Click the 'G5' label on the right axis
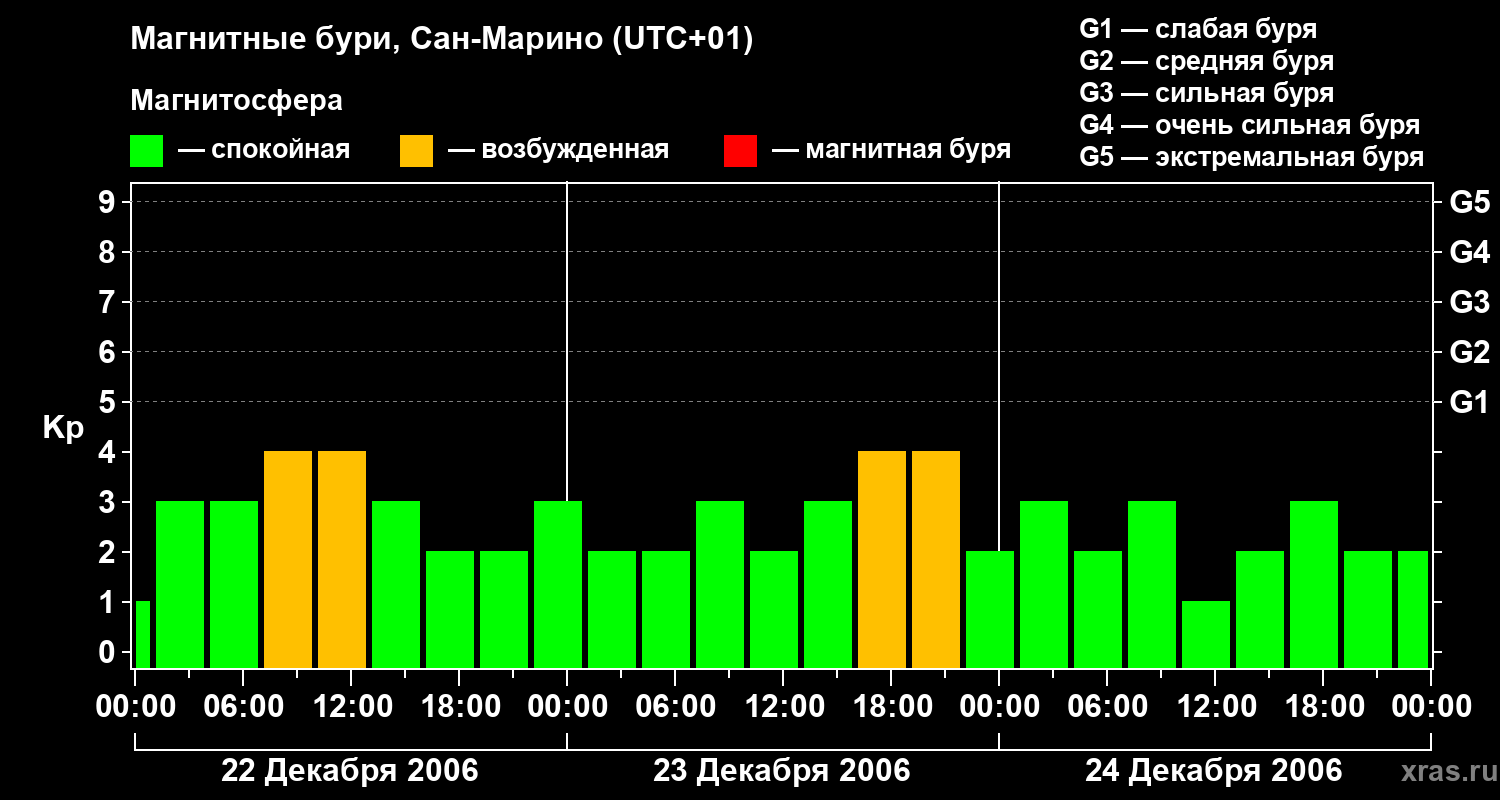Viewport: 1500px width, 800px height. point(1470,202)
